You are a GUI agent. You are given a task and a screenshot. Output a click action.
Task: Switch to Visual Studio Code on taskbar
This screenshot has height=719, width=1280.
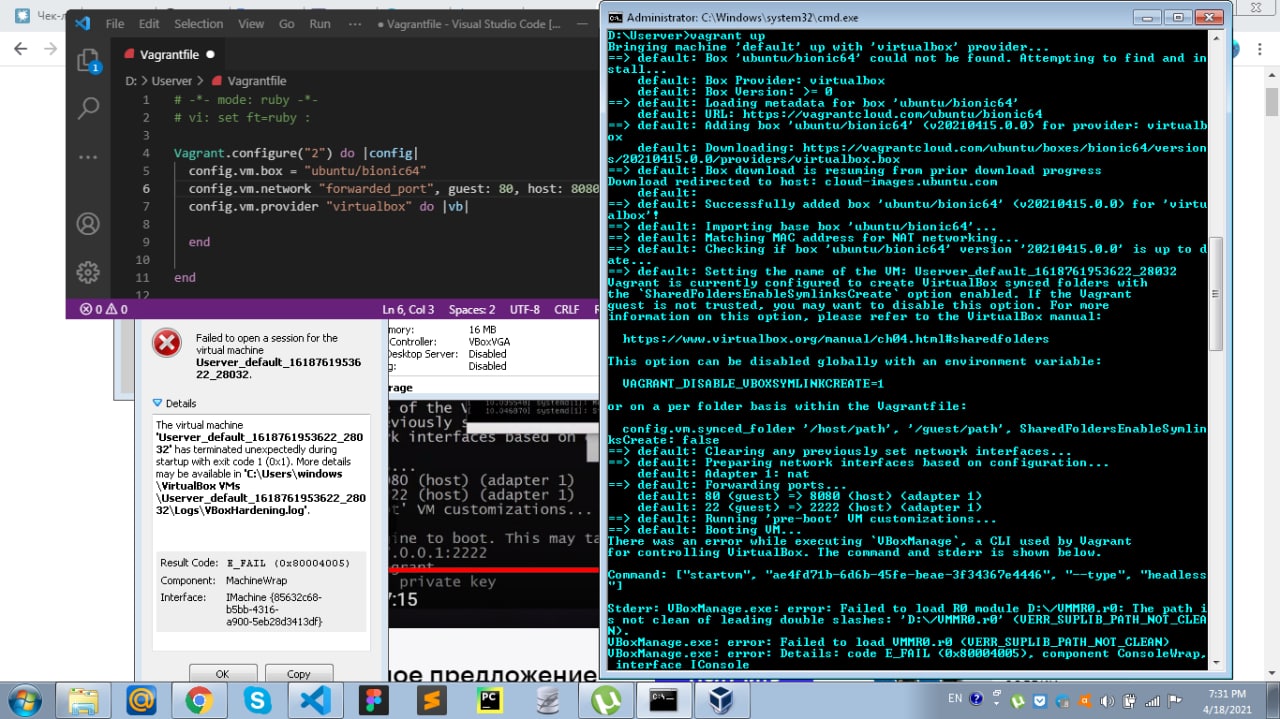tap(316, 699)
